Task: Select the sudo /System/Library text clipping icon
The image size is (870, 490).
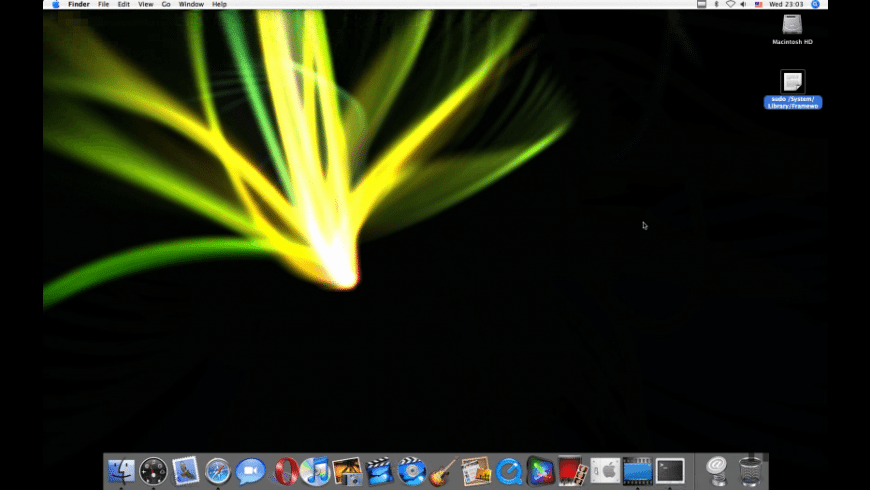Action: pos(792,82)
